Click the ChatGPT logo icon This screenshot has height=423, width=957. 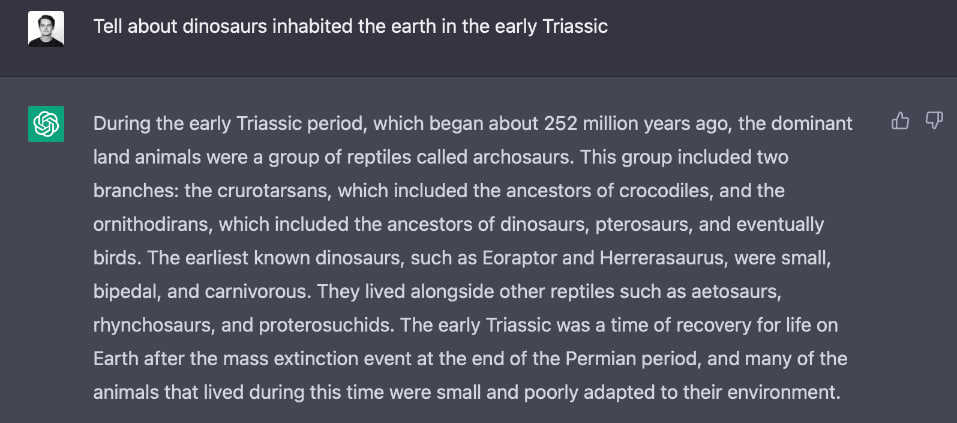pyautogui.click(x=46, y=124)
